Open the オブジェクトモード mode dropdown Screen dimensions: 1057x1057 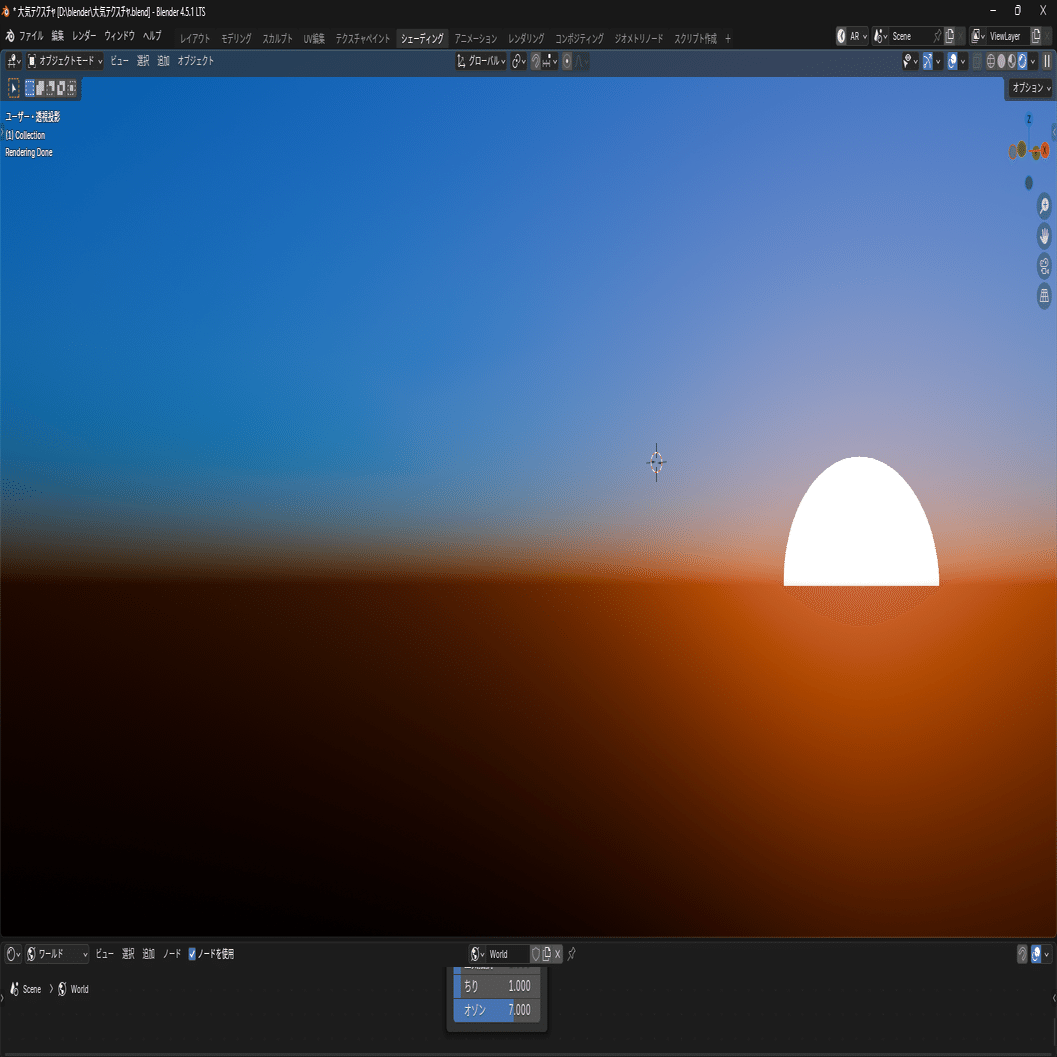click(65, 61)
